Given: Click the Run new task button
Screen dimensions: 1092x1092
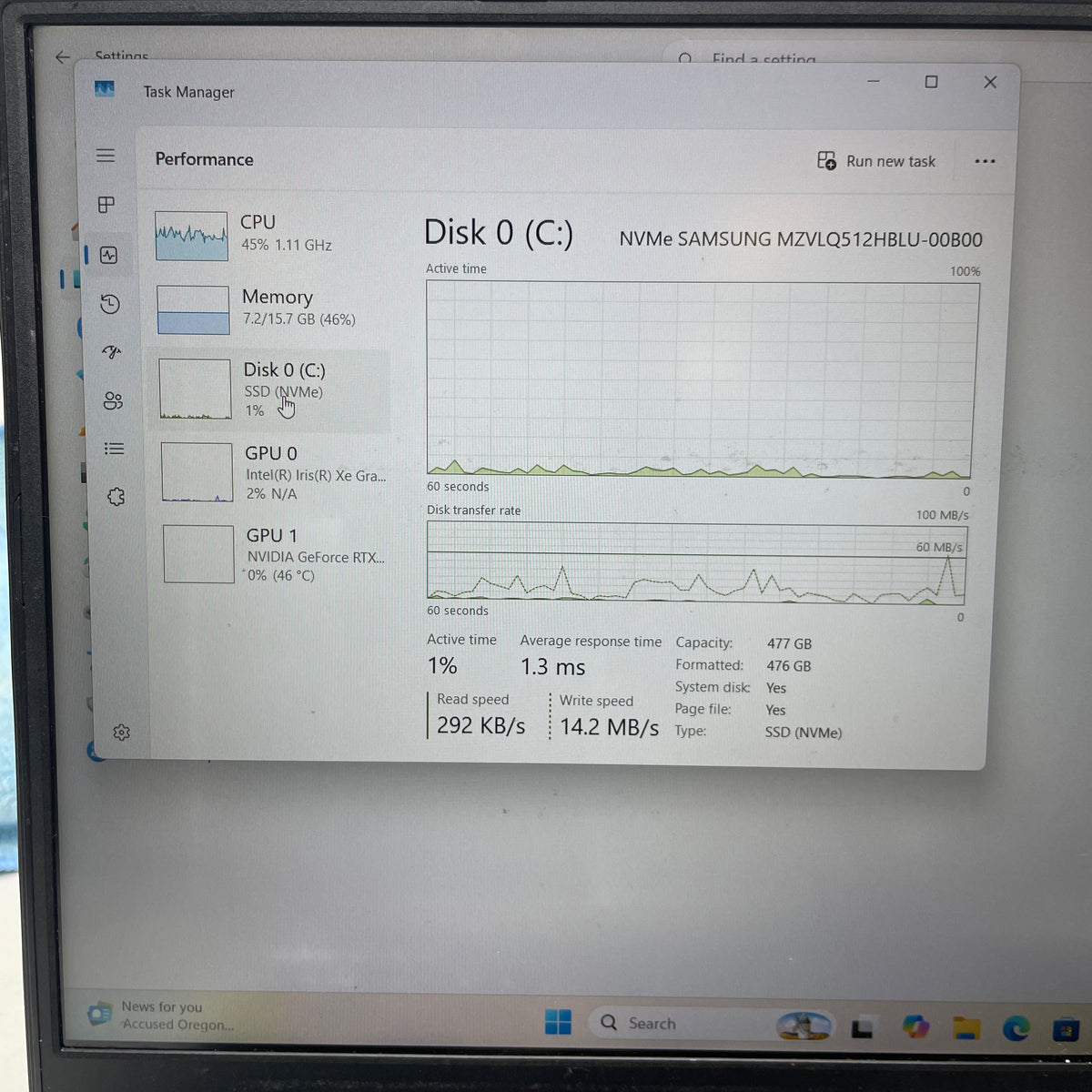Looking at the screenshot, I should [x=876, y=161].
